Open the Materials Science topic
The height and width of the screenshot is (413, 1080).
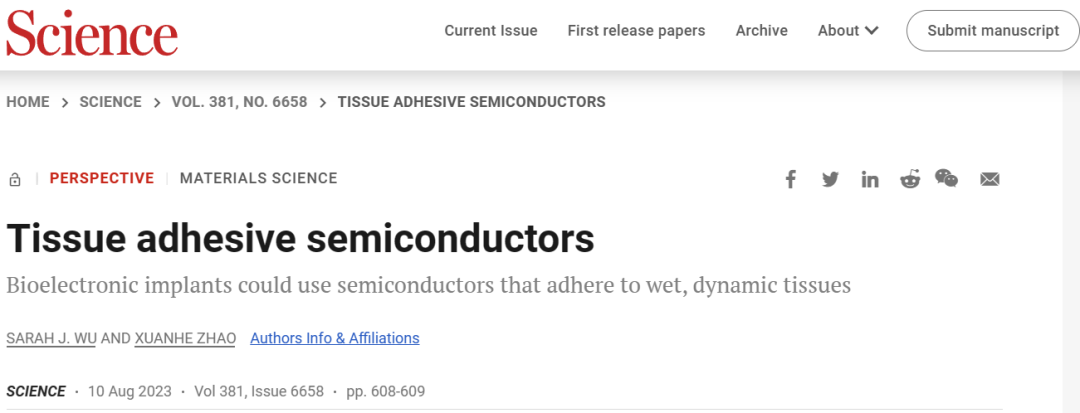pyautogui.click(x=258, y=178)
